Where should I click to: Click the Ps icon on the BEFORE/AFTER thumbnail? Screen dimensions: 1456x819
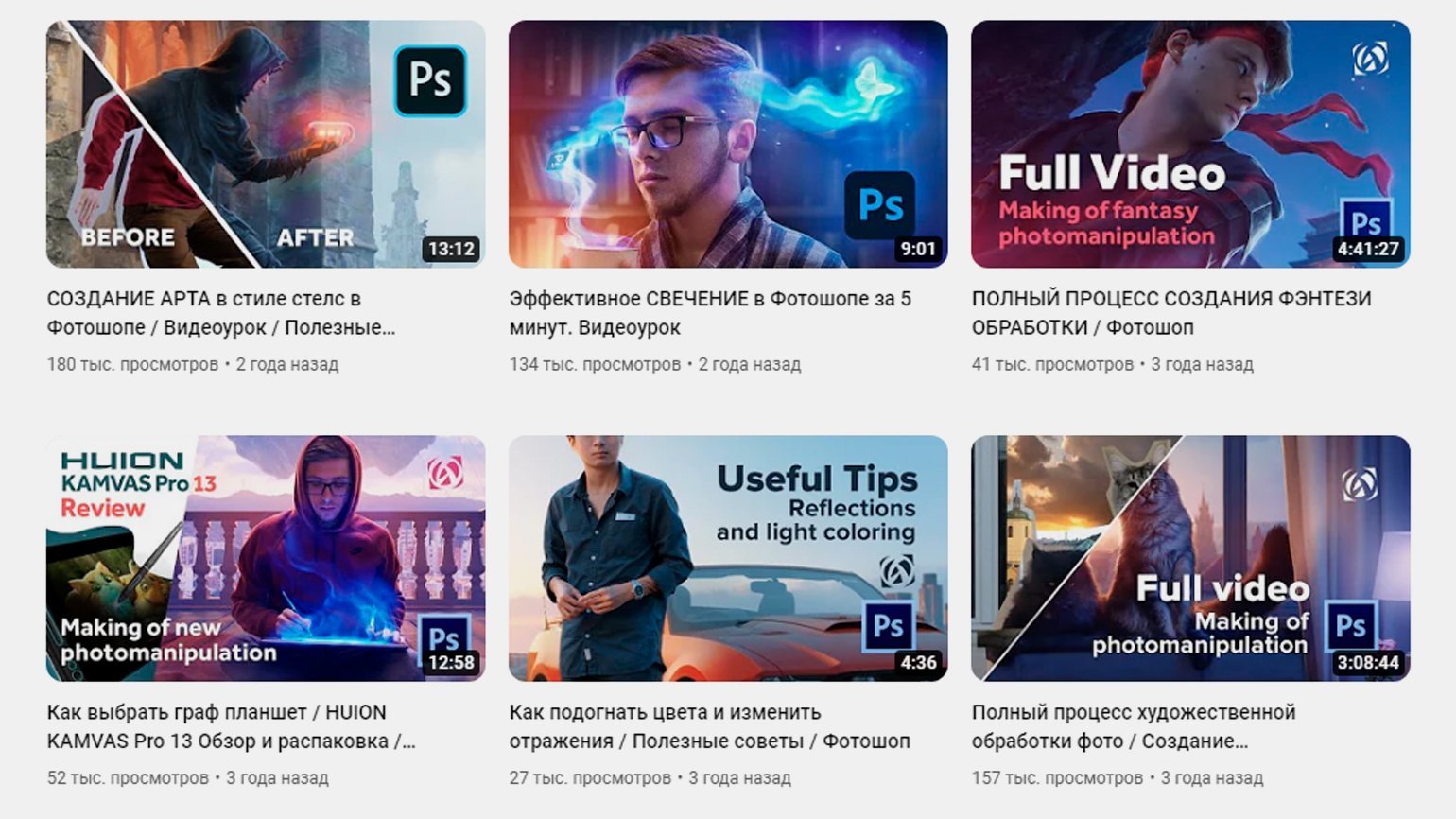(x=430, y=80)
